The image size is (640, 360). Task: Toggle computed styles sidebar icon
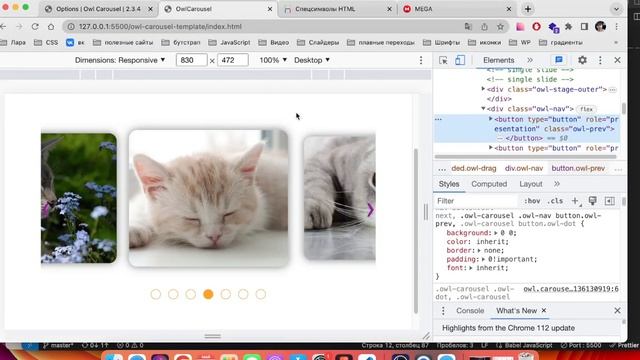610,201
